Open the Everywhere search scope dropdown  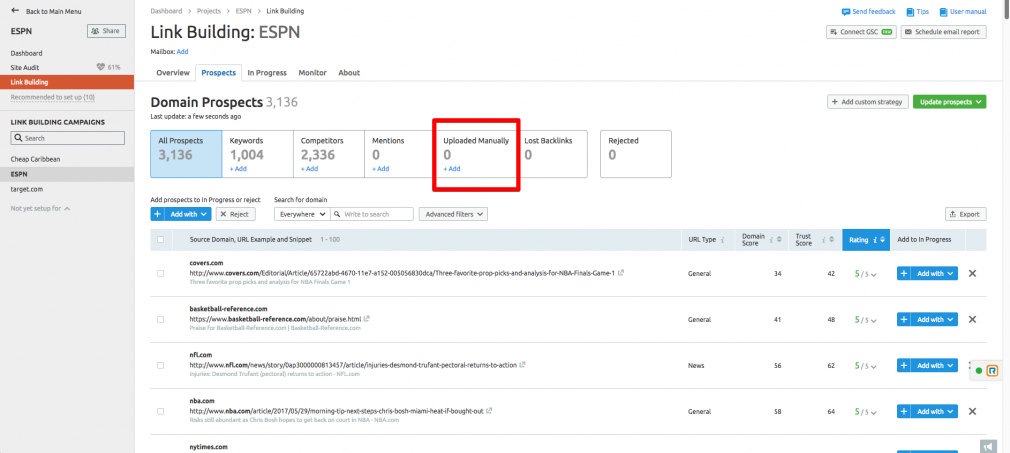click(x=302, y=214)
